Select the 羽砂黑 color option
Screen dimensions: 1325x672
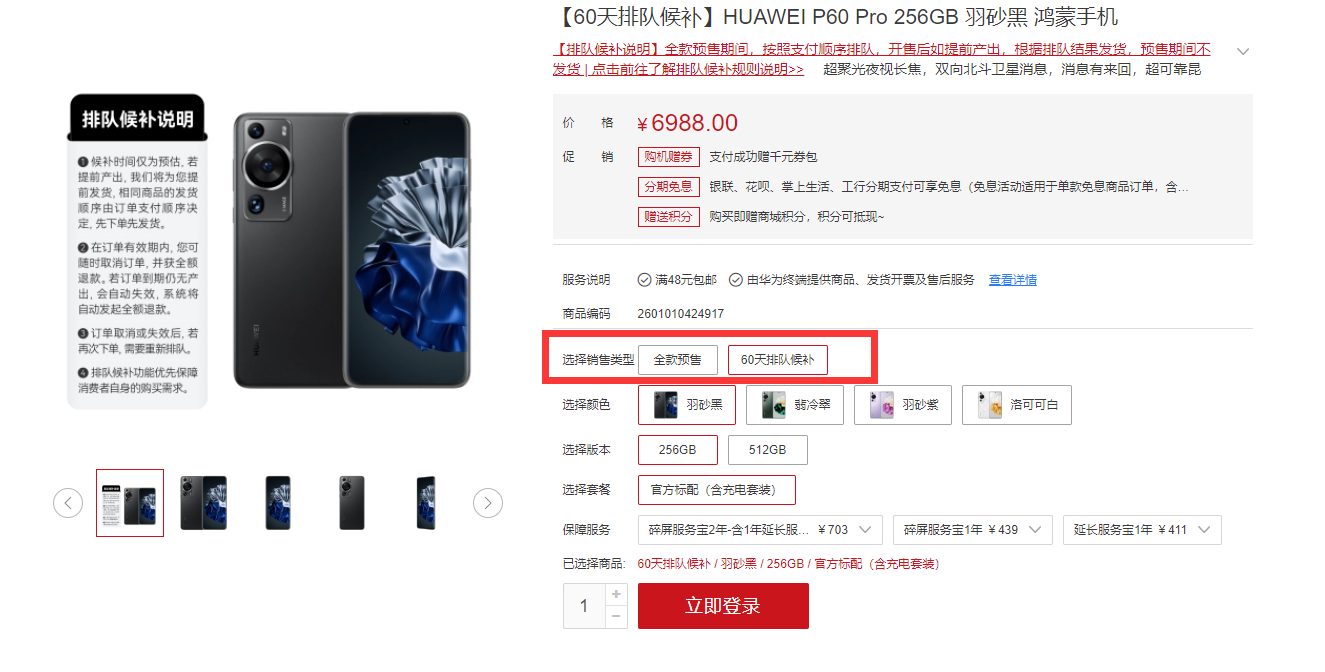pyautogui.click(x=687, y=405)
